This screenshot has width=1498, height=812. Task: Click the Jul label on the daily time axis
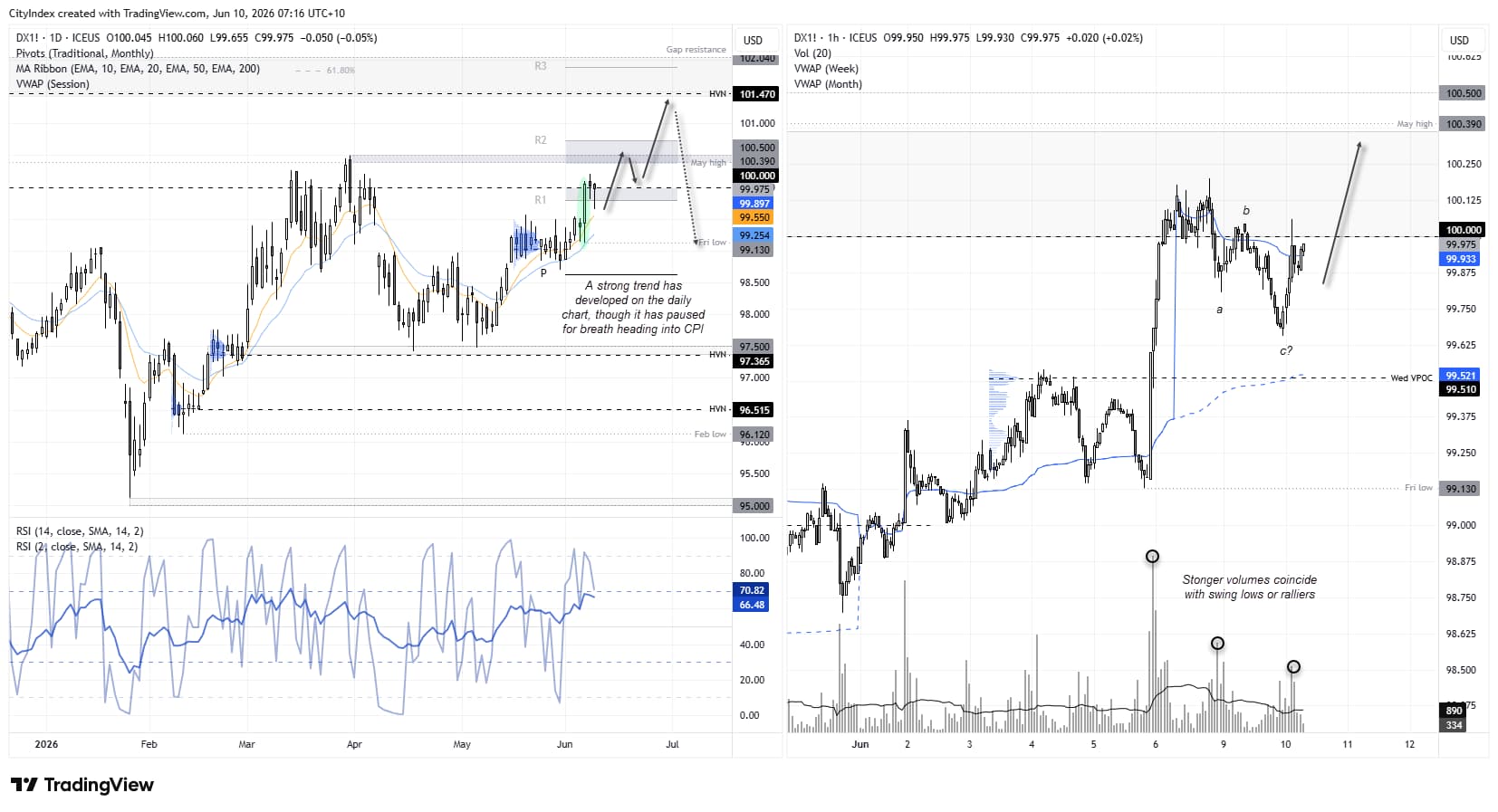672,744
